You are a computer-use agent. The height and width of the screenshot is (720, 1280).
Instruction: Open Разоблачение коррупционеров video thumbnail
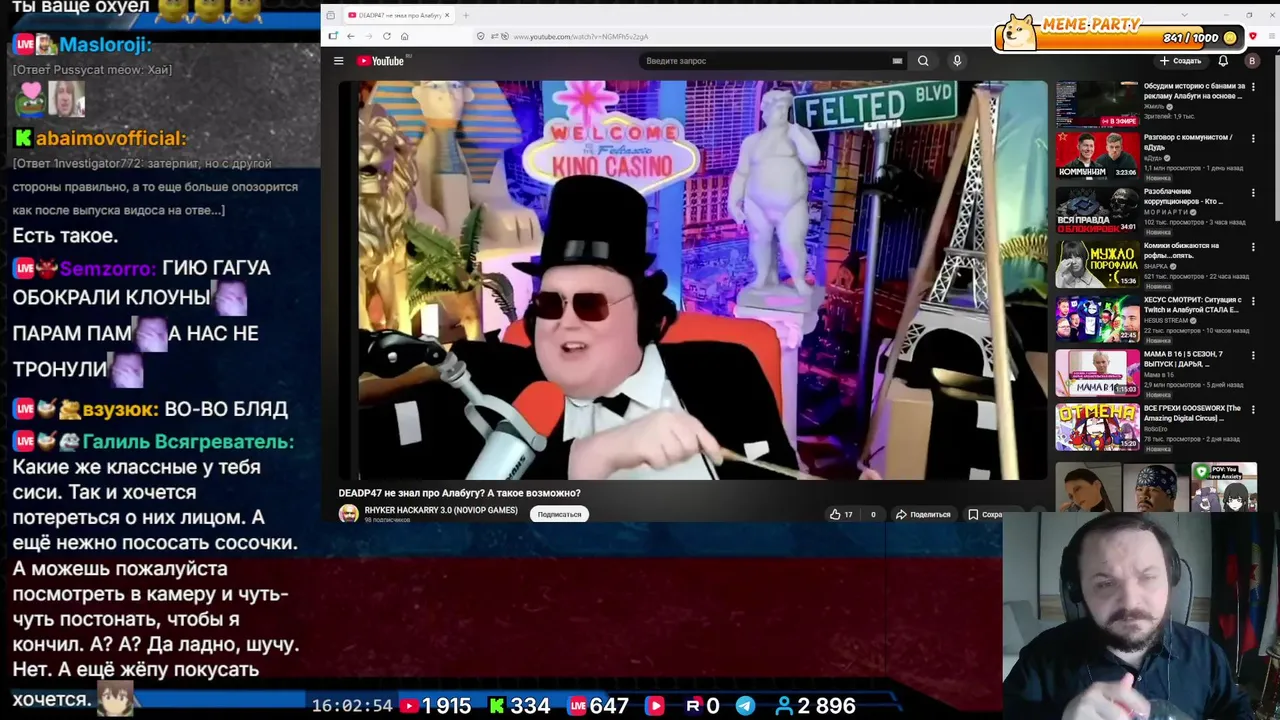pos(1097,210)
